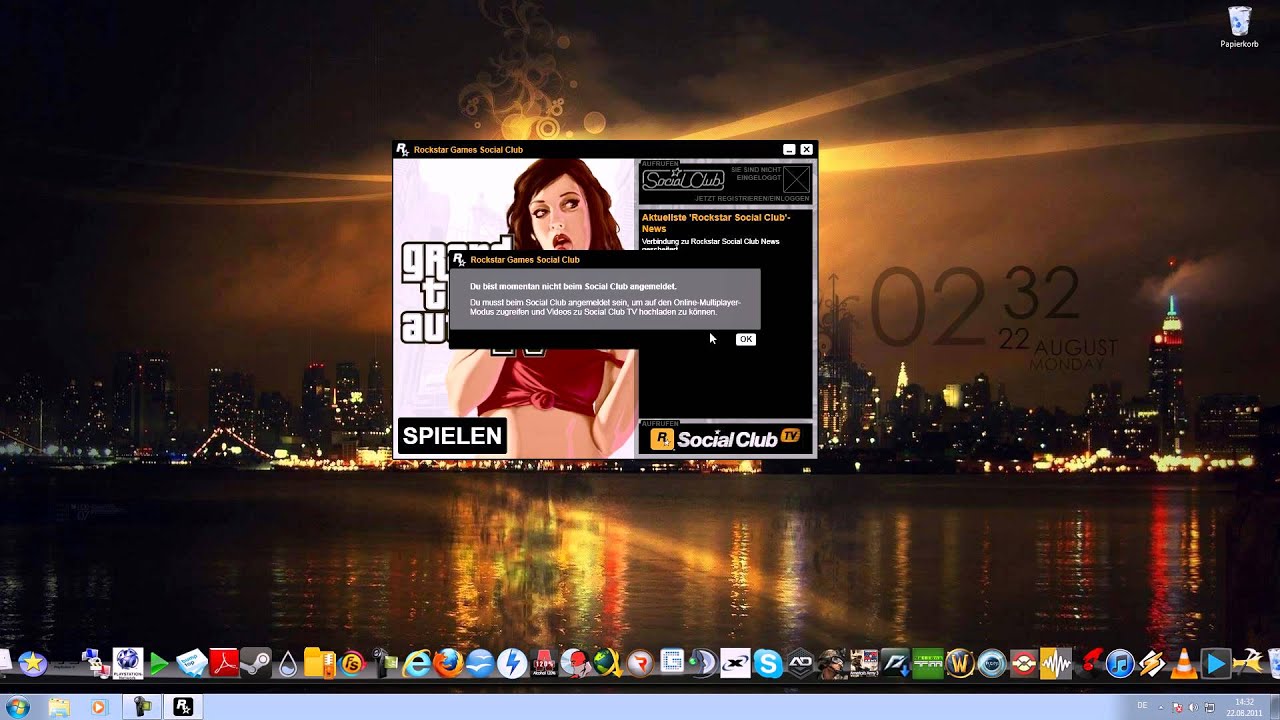This screenshot has width=1280, height=720.
Task: Click the 'Aktuellste Rockstar Social Club-News' heading
Action: coord(716,222)
